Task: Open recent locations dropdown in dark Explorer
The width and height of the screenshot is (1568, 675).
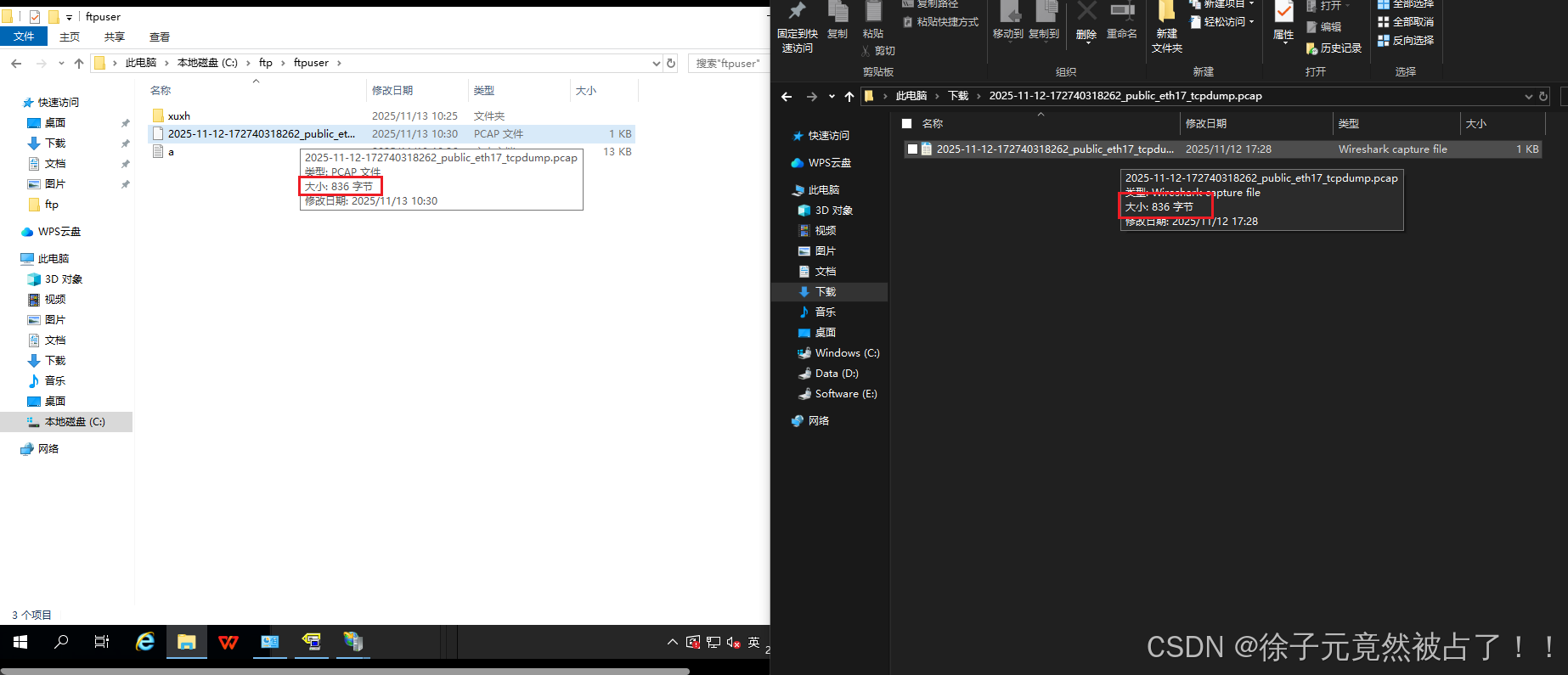Action: [832, 97]
